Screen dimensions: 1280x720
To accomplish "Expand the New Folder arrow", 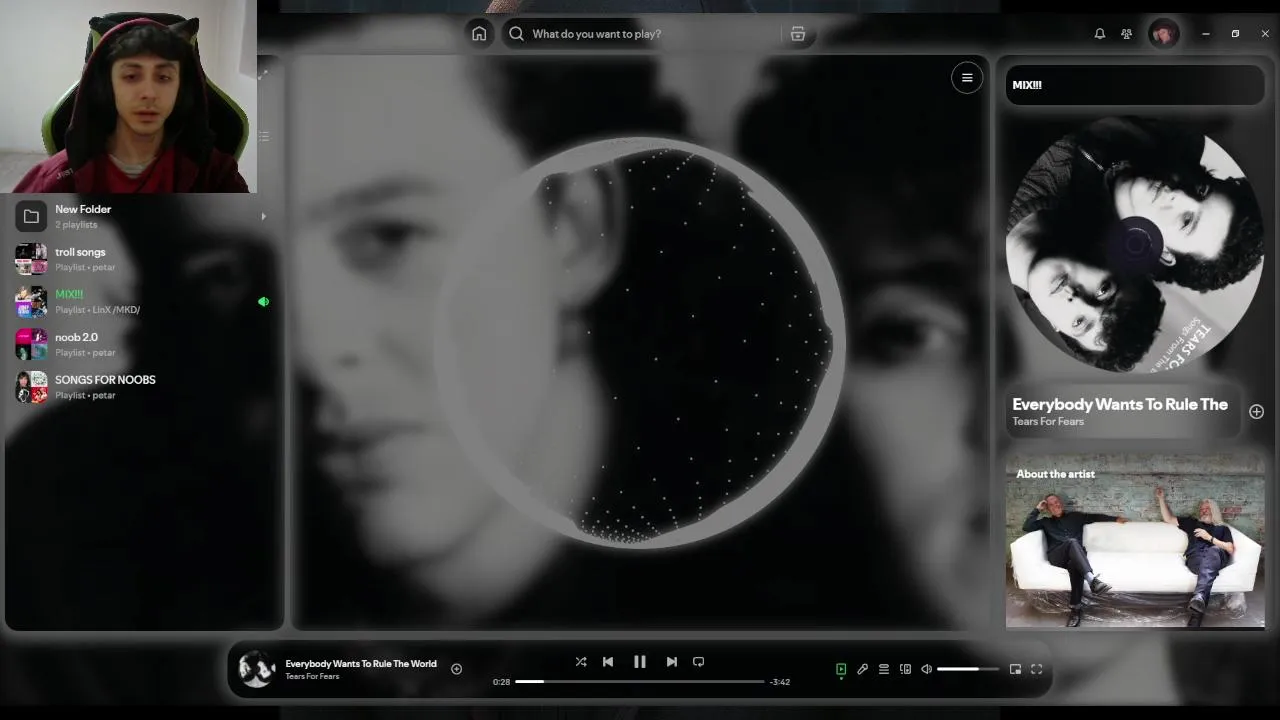I will (263, 216).
